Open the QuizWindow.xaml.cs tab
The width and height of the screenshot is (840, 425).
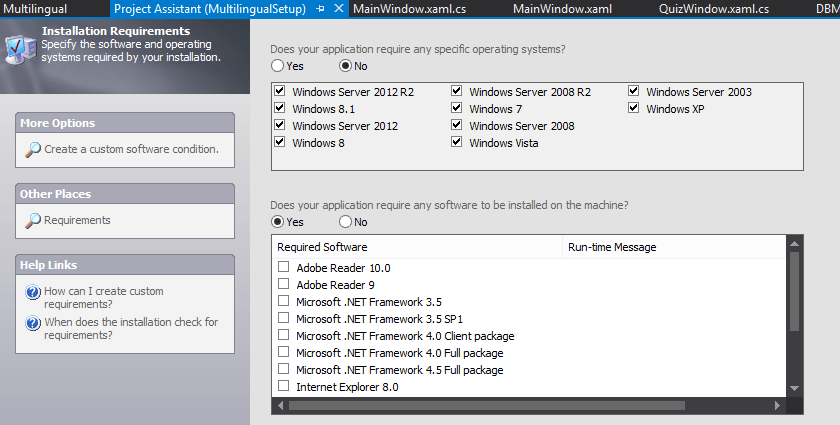pyautogui.click(x=714, y=9)
